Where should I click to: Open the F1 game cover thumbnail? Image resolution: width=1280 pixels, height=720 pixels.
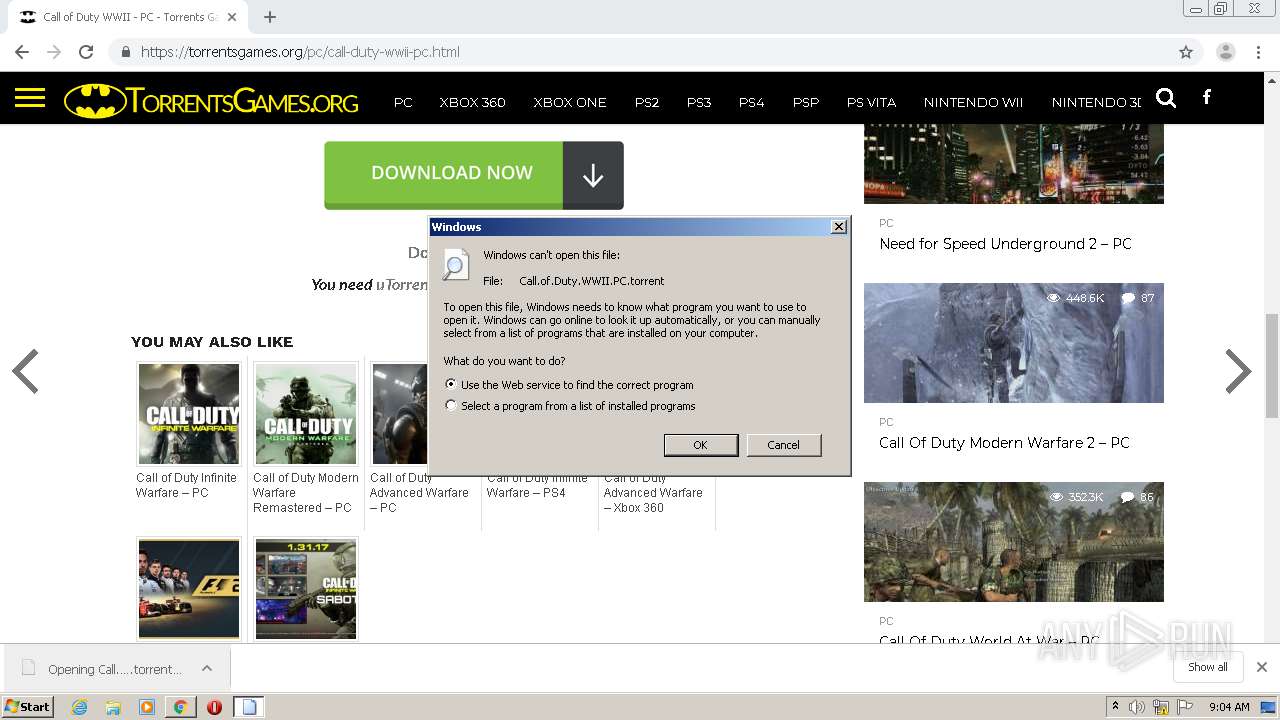[189, 589]
